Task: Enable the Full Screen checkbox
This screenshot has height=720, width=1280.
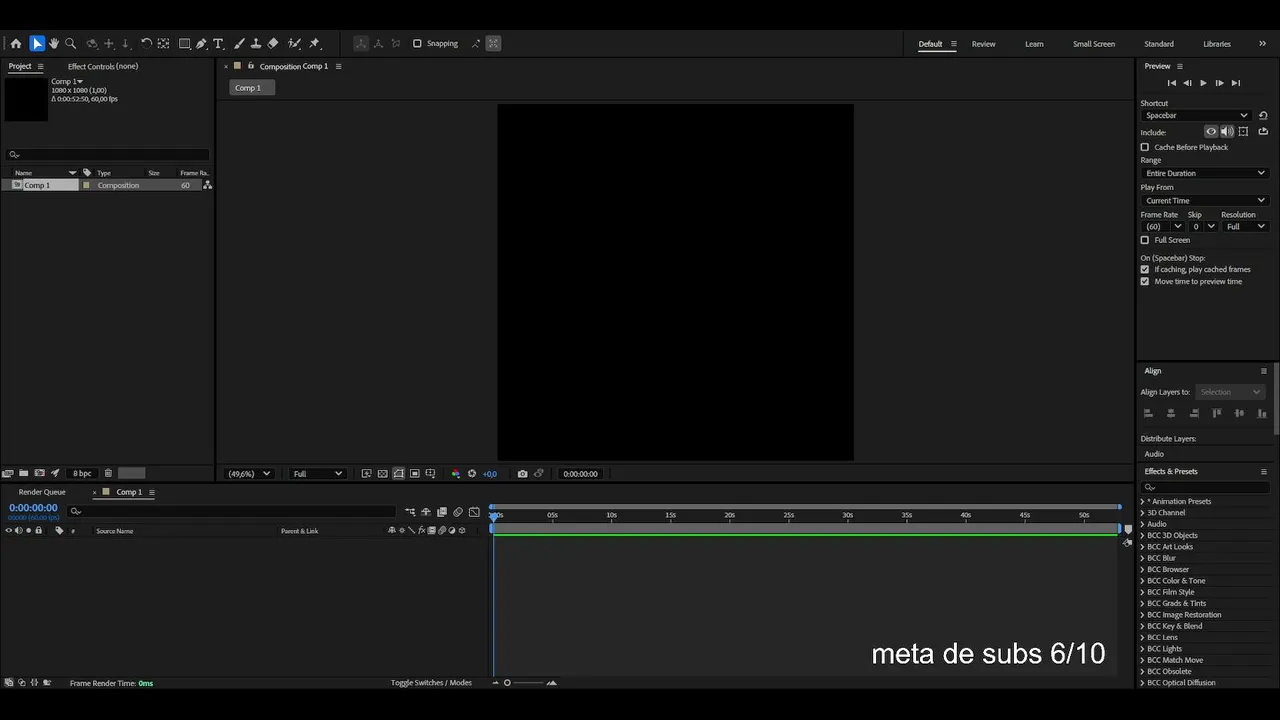Action: click(1145, 240)
